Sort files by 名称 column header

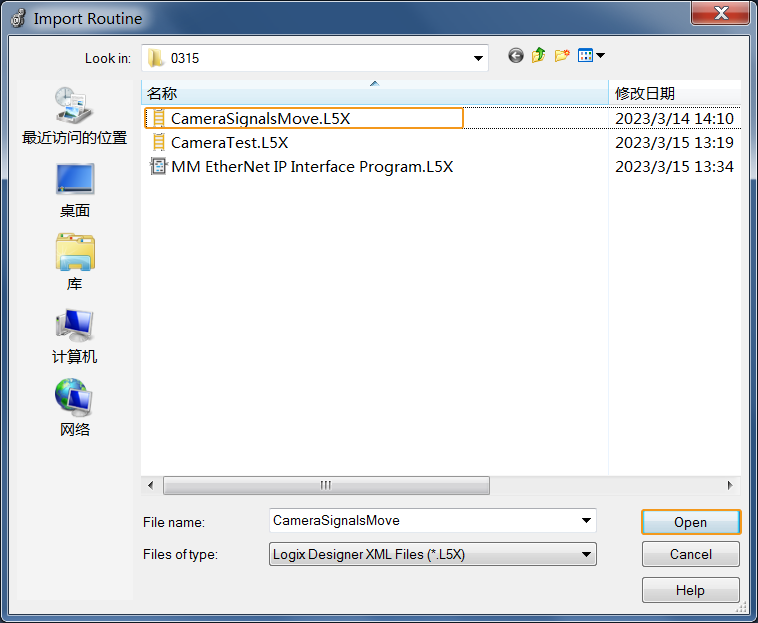tap(375, 93)
